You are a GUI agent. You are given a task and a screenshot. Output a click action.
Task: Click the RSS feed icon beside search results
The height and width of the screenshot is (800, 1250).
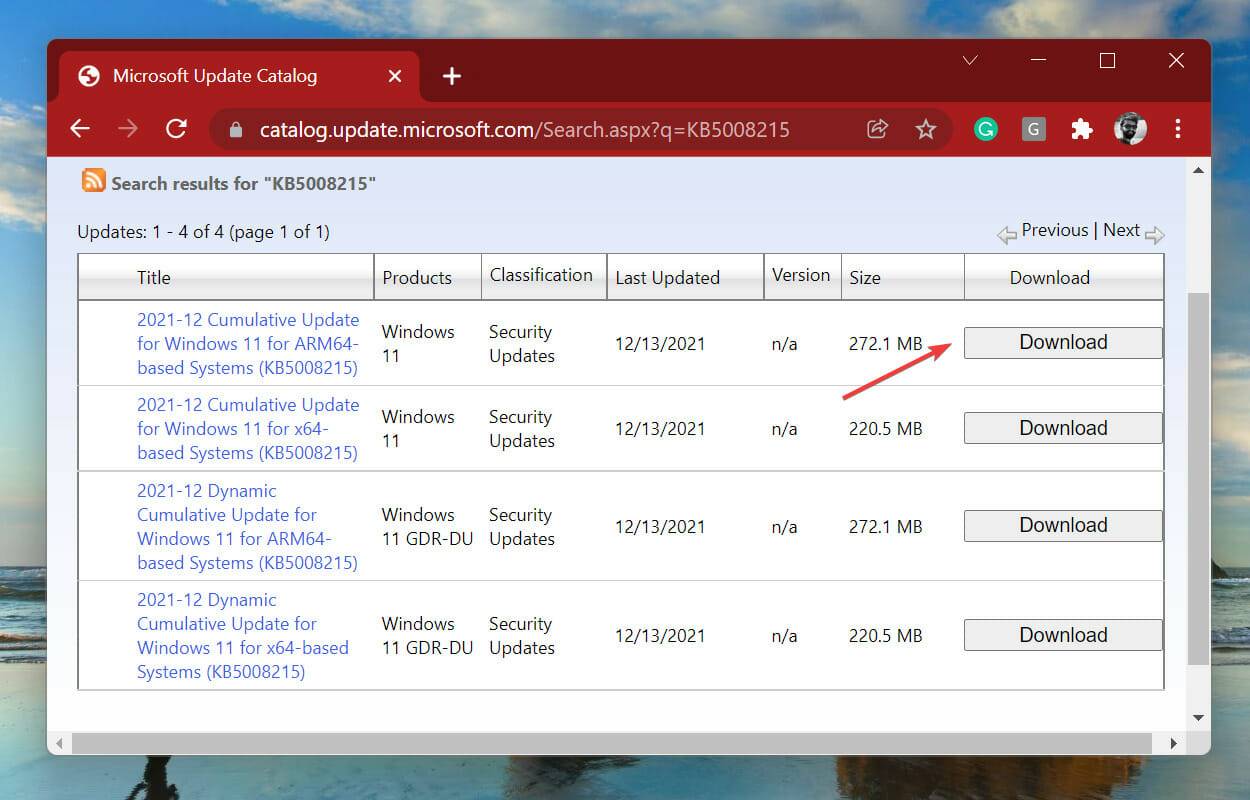[x=93, y=181]
